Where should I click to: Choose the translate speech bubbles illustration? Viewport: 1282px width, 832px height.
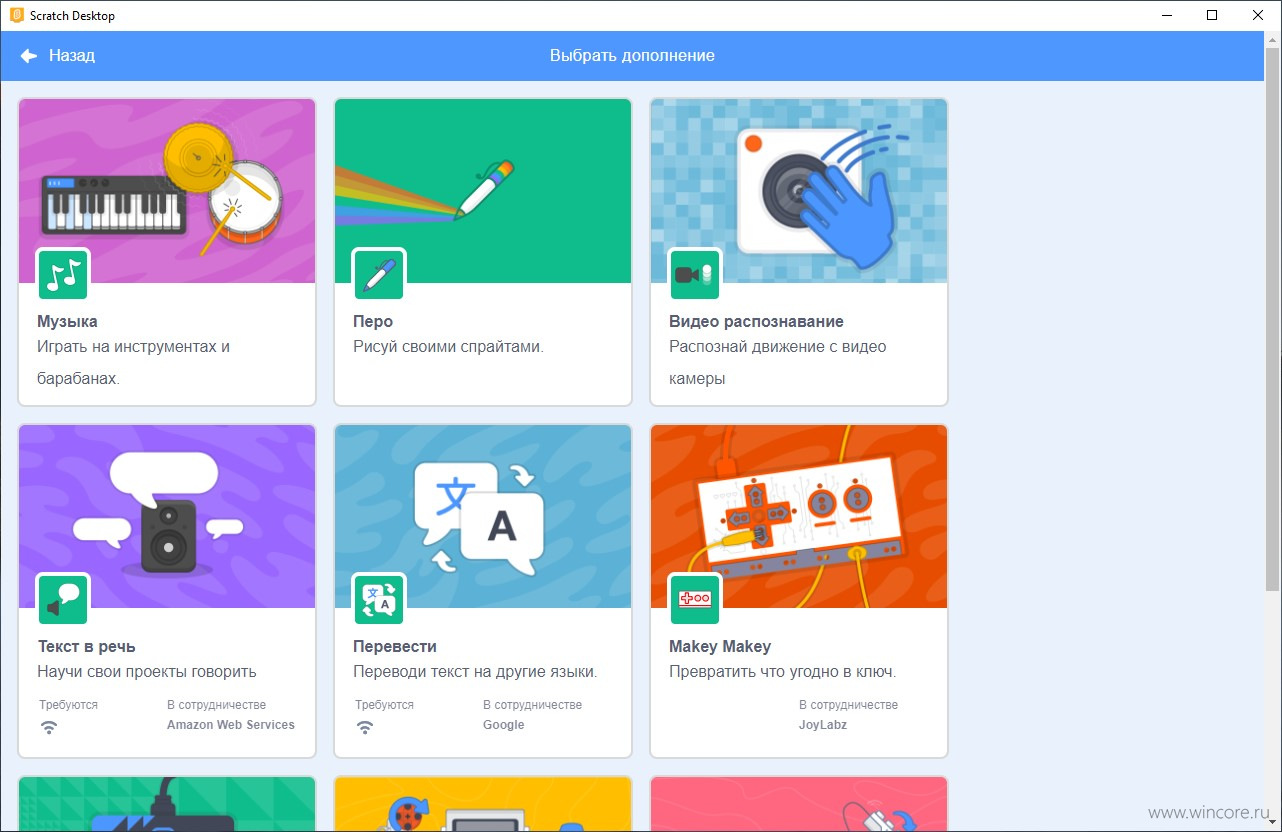[483, 516]
